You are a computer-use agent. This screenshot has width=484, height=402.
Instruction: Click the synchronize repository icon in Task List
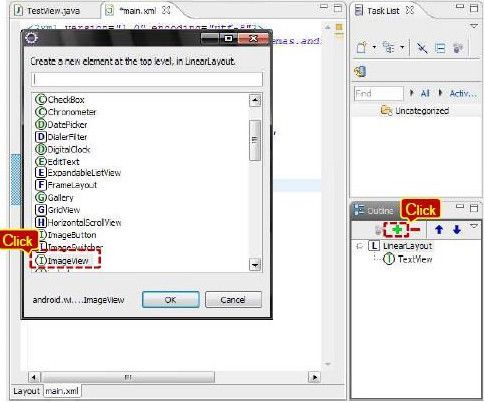[360, 71]
